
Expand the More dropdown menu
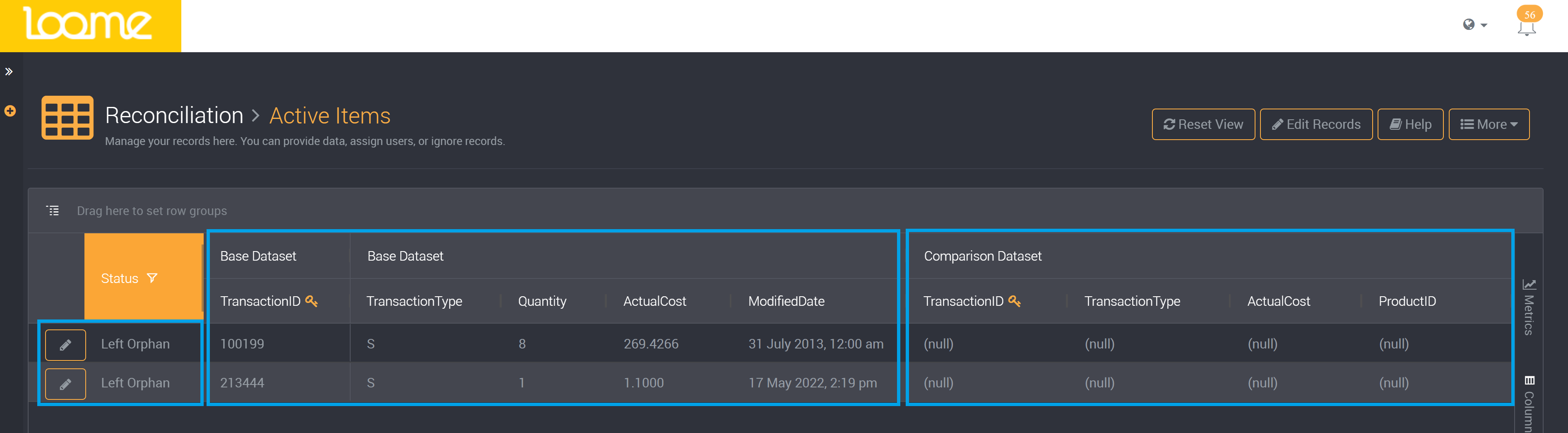point(1488,124)
